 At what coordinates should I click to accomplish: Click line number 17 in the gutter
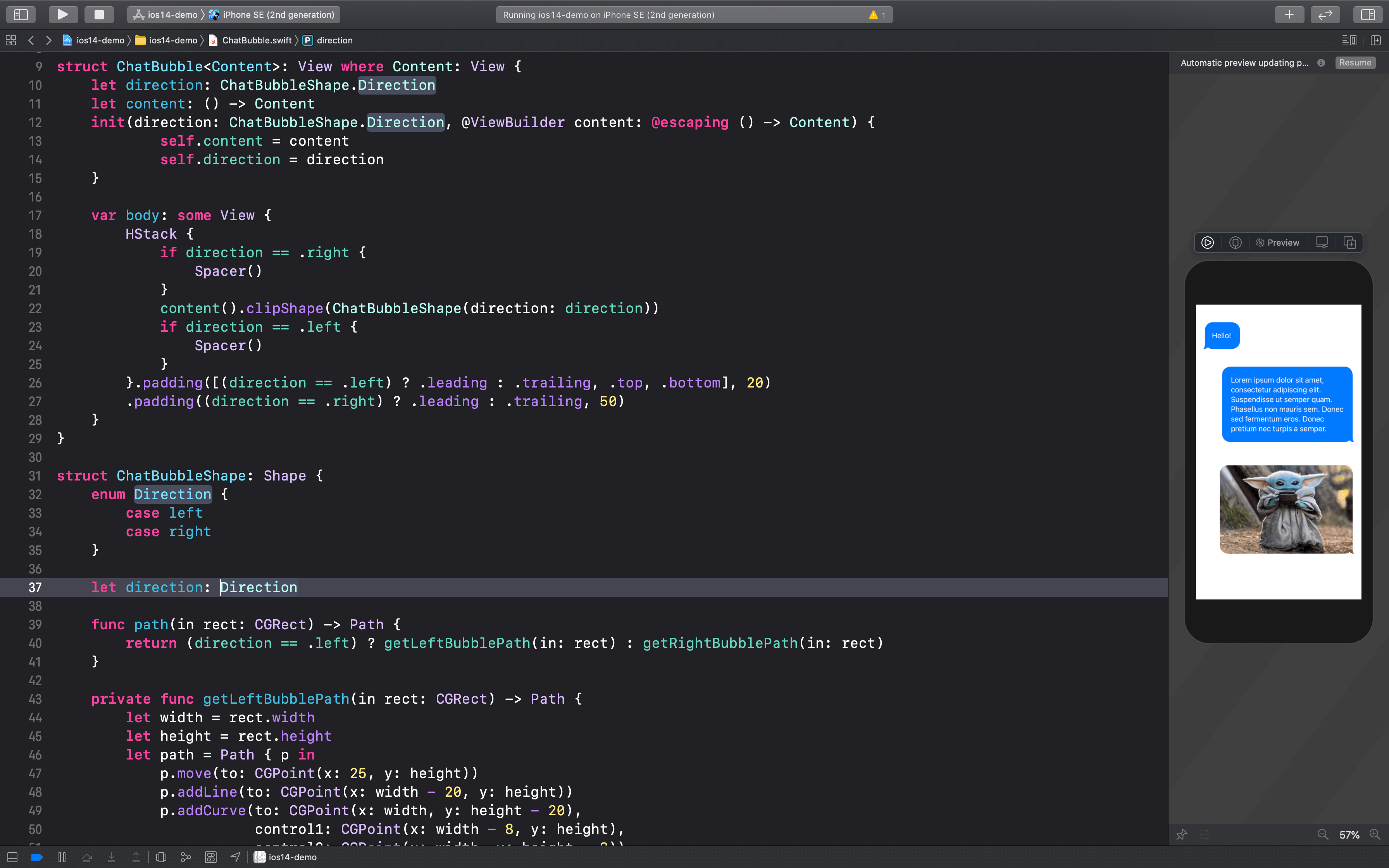pos(35,215)
